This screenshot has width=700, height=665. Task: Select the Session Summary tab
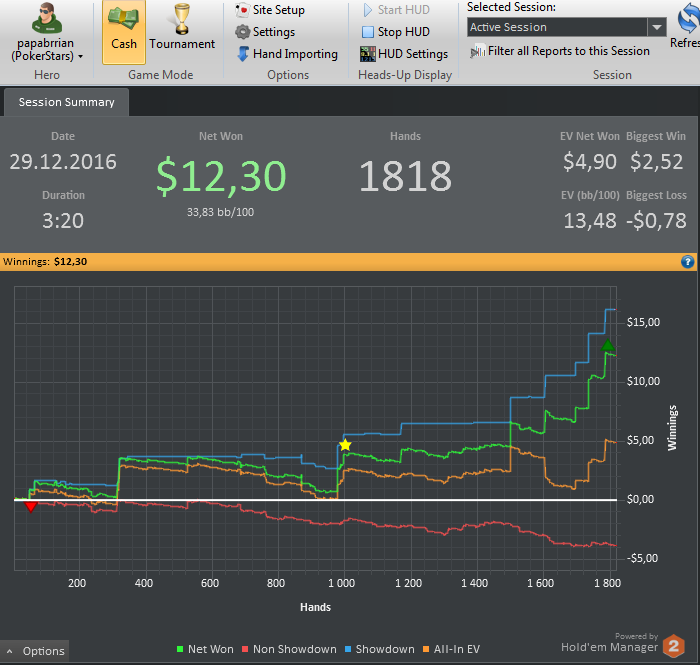click(x=67, y=102)
